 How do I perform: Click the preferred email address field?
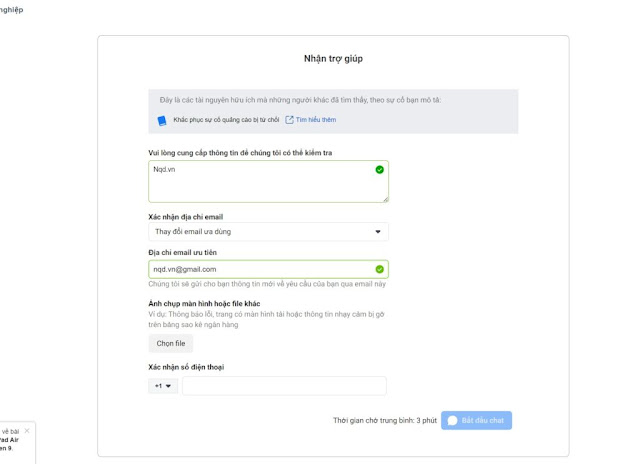click(x=258, y=269)
